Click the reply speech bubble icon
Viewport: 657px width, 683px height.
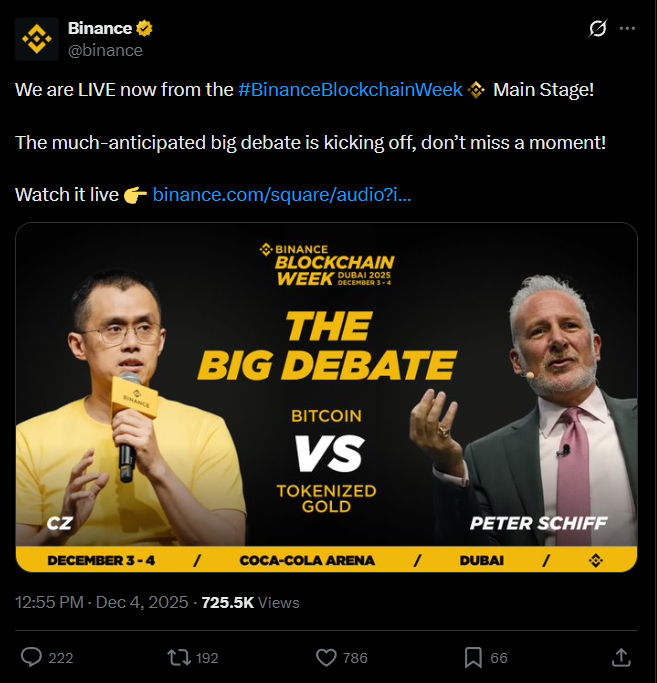(x=31, y=657)
